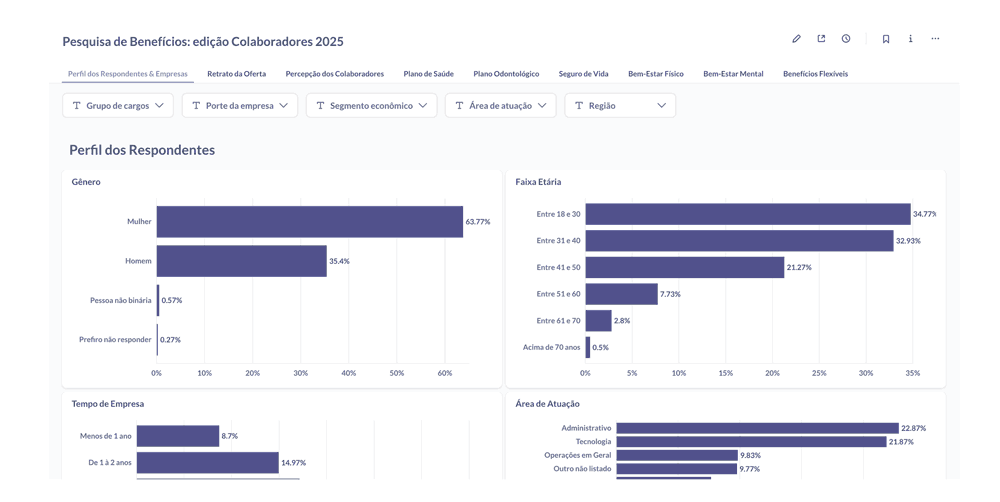Switch to the Retrato da Oferta tab

(236, 74)
